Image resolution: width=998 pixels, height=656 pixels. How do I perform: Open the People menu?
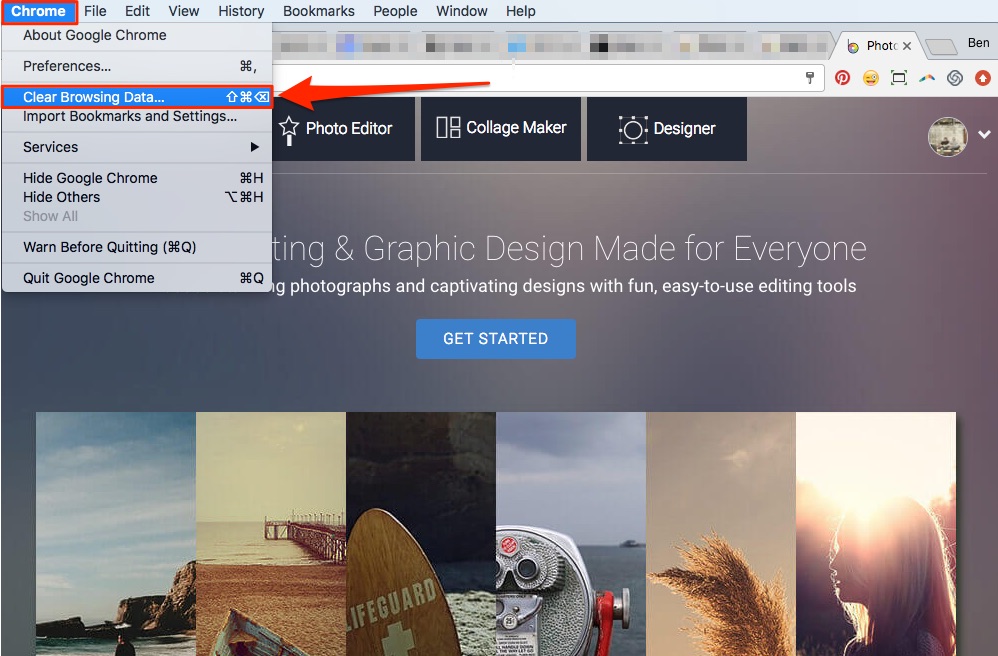395,11
